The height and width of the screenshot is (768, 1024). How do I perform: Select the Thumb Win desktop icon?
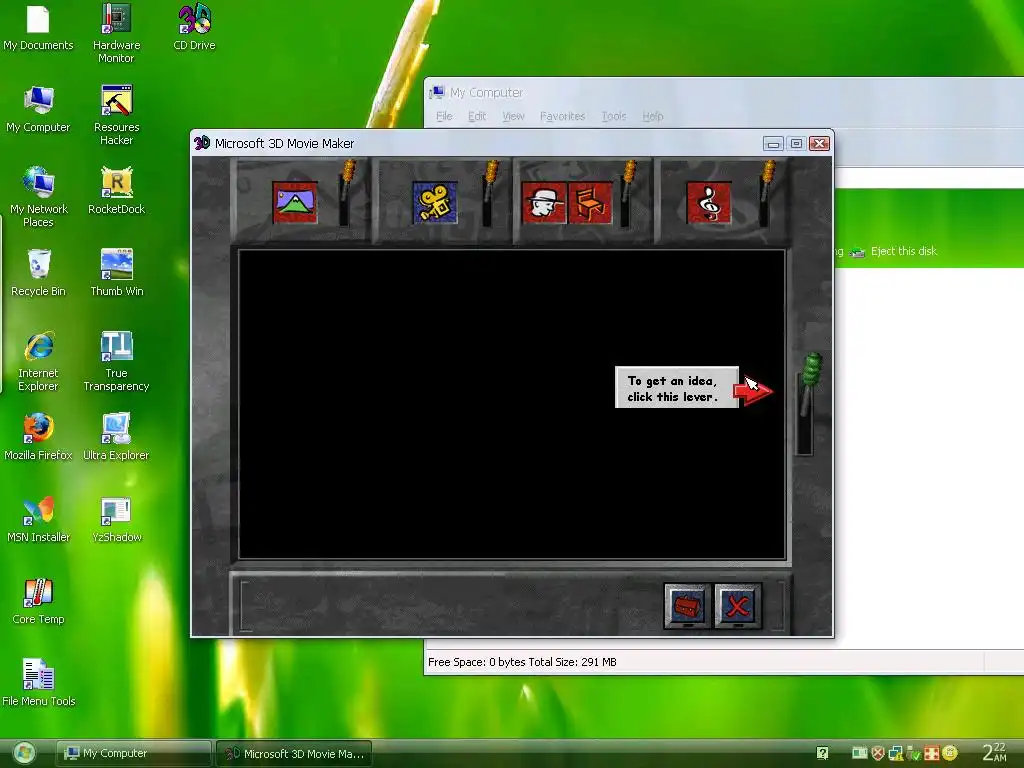[116, 274]
